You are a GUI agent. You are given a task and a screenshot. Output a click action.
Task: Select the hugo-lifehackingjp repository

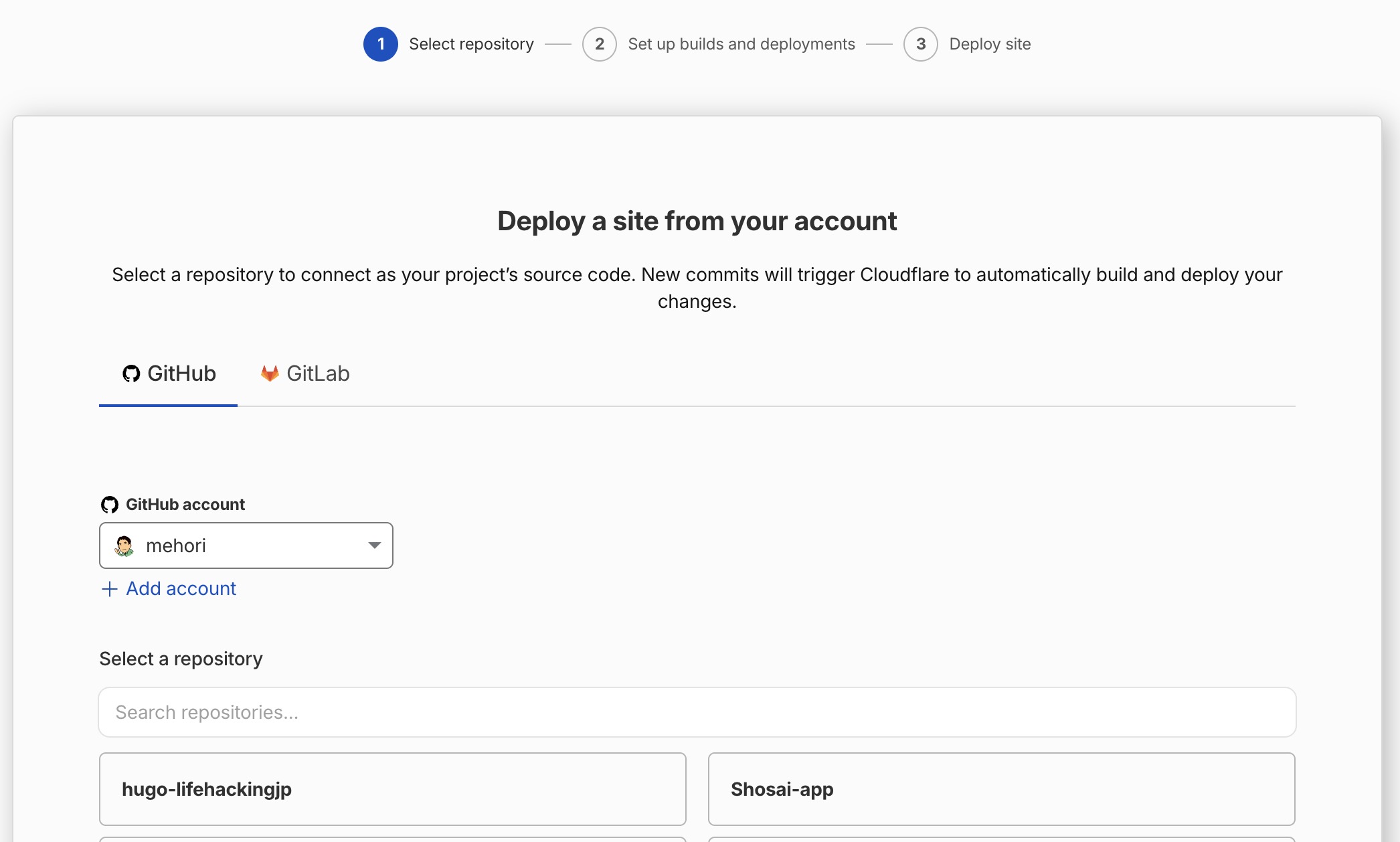[393, 789]
